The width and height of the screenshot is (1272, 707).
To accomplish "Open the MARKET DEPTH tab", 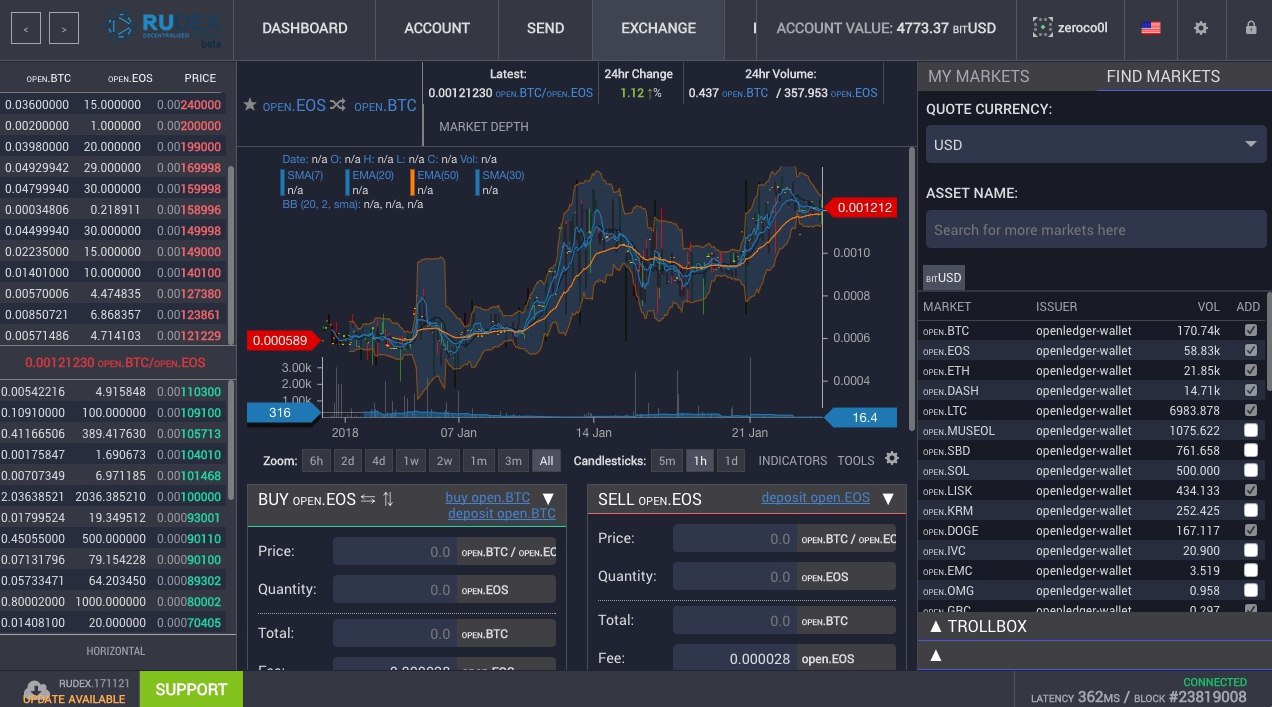I will (x=484, y=127).
